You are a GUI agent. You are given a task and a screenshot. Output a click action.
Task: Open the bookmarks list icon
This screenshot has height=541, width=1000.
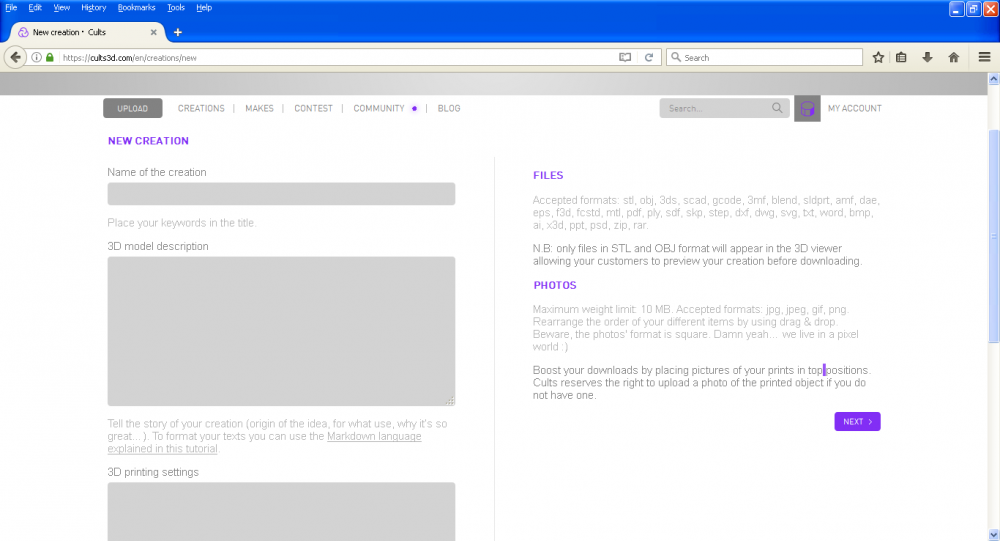click(901, 57)
